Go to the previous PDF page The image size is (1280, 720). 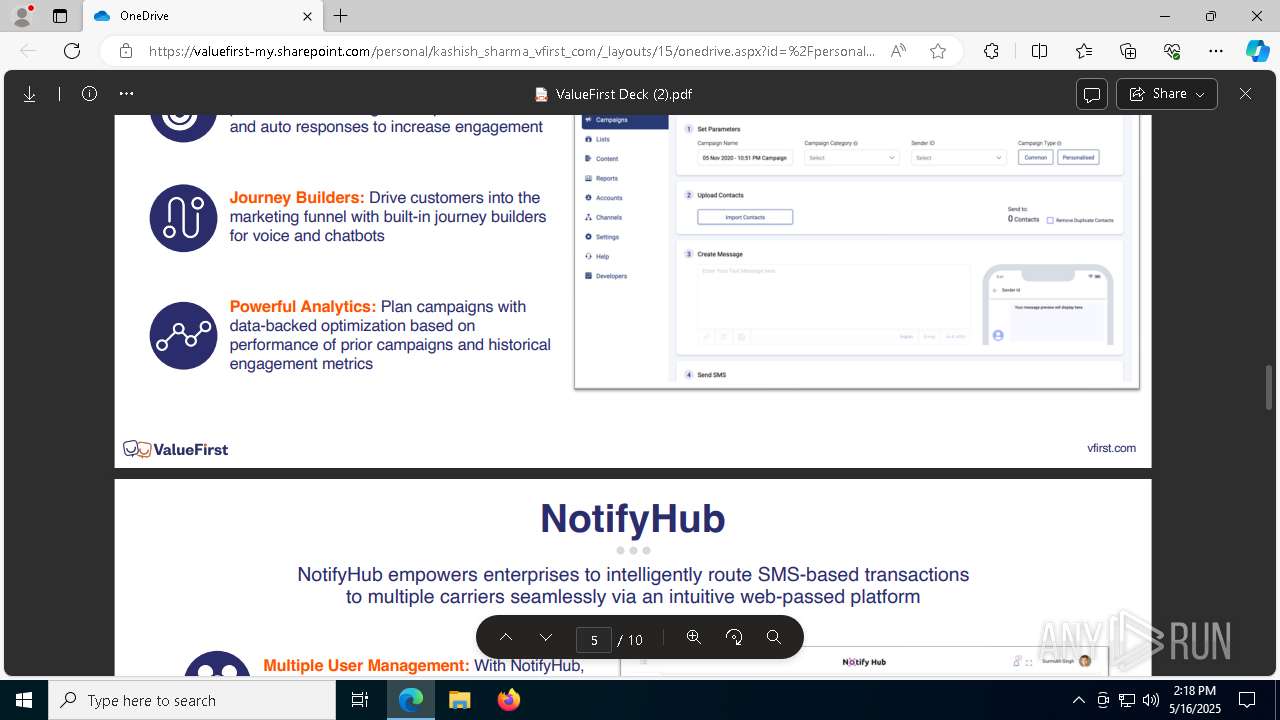[506, 638]
